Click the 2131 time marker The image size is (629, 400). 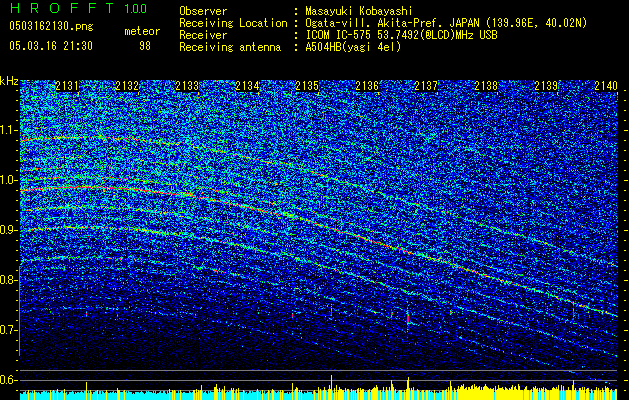pos(67,86)
